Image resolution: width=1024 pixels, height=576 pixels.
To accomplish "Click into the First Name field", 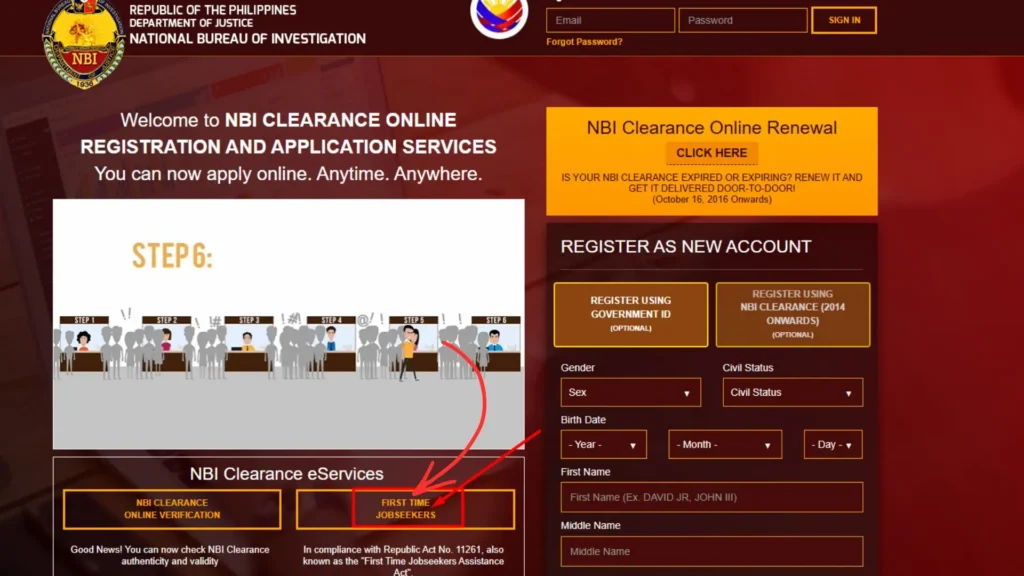I will coord(711,498).
